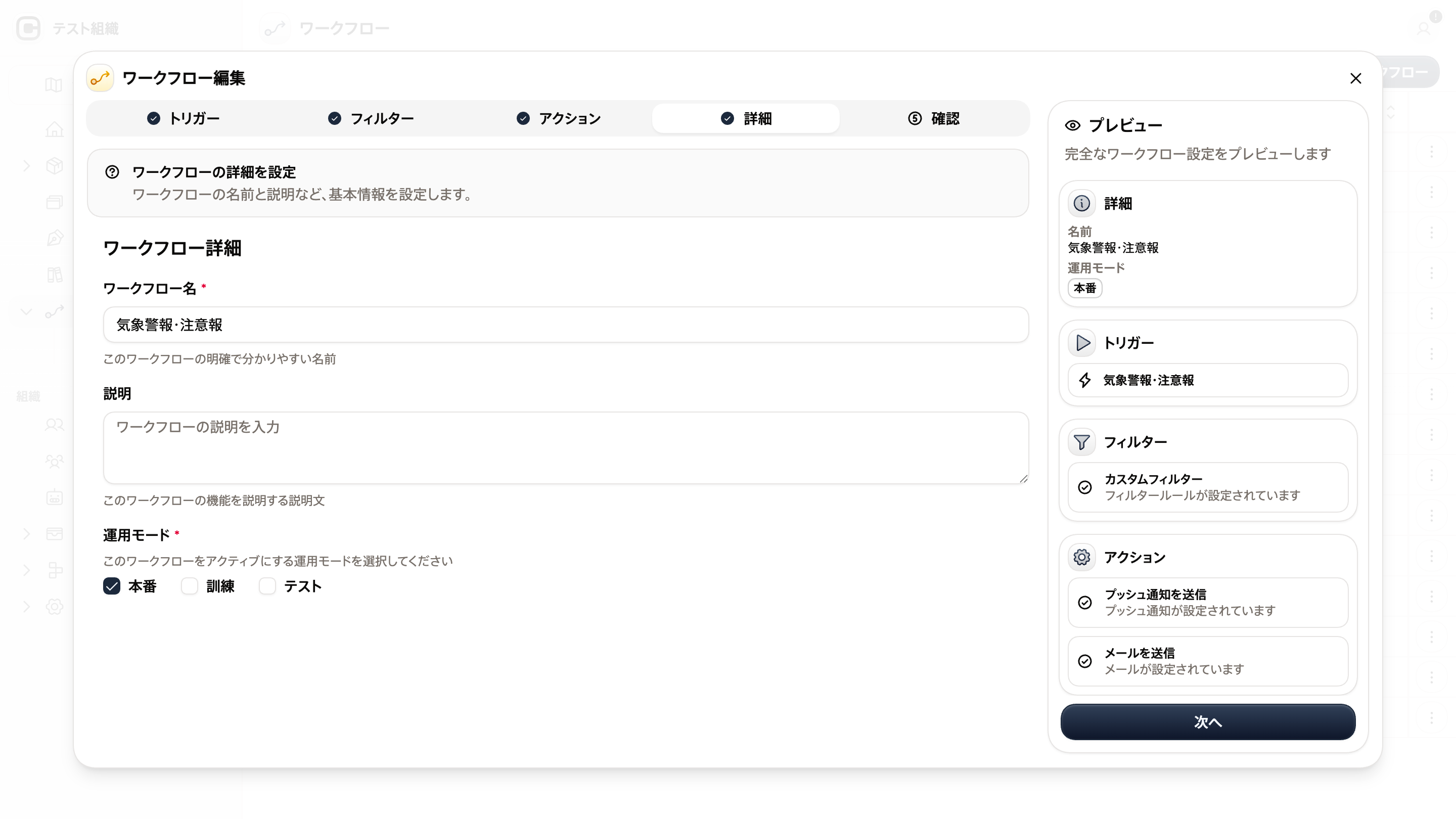Image resolution: width=1456 pixels, height=819 pixels.
Task: Click the メールを送信 check icon
Action: pos(1084,661)
